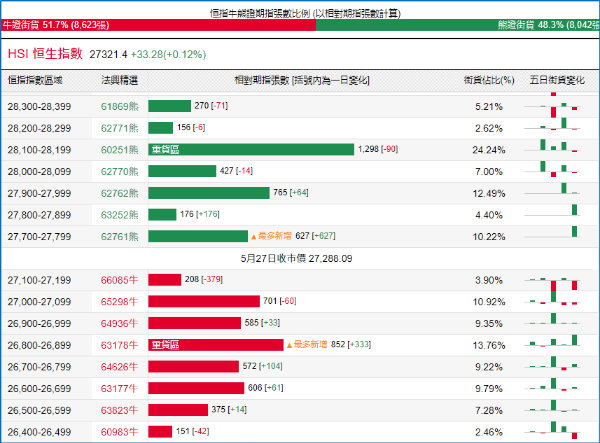Click the green bar labeled 765 [+64]
Screen dimensions: 600x443
209,193
